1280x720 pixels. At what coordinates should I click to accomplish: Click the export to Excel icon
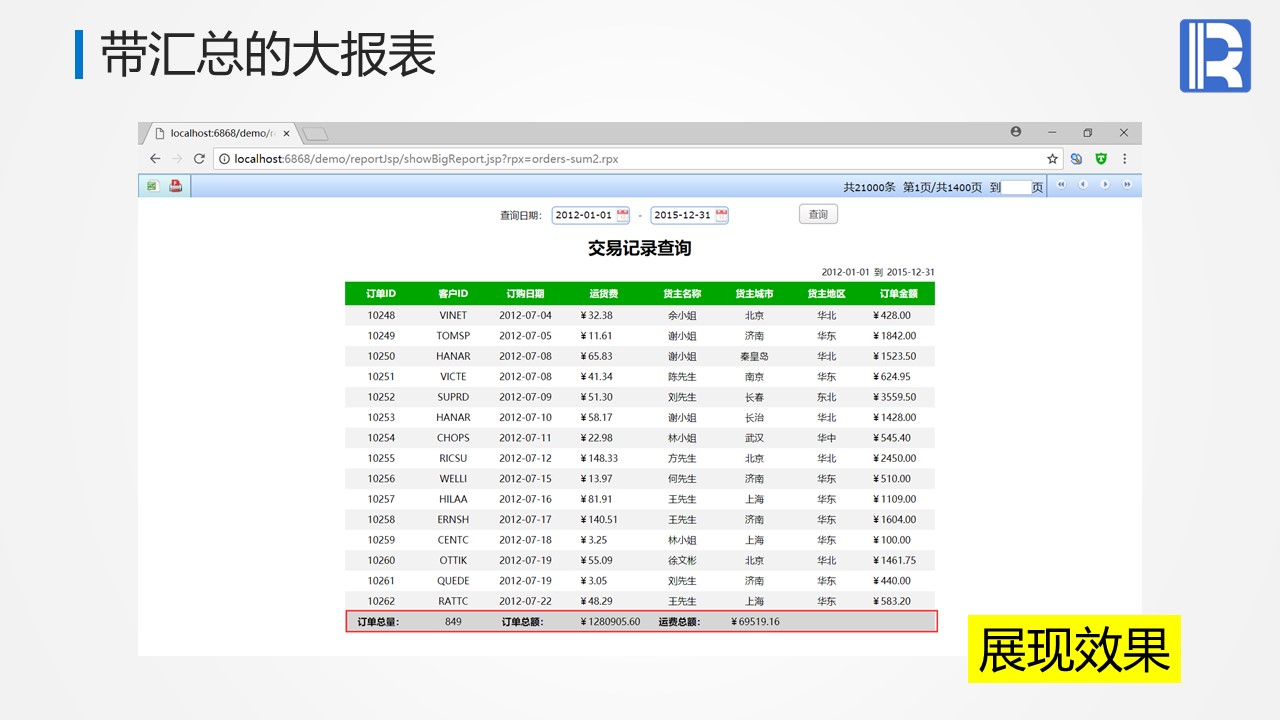coord(153,186)
